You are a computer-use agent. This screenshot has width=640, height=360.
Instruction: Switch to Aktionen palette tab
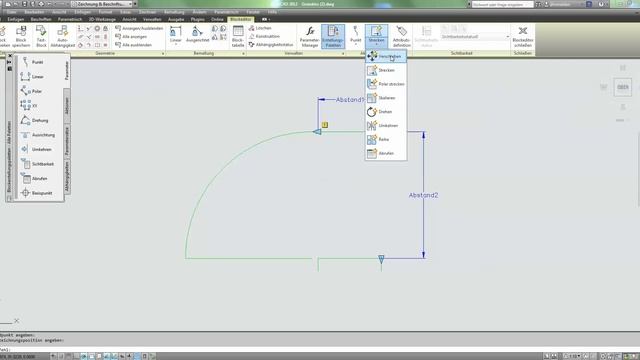pyautogui.click(x=67, y=106)
